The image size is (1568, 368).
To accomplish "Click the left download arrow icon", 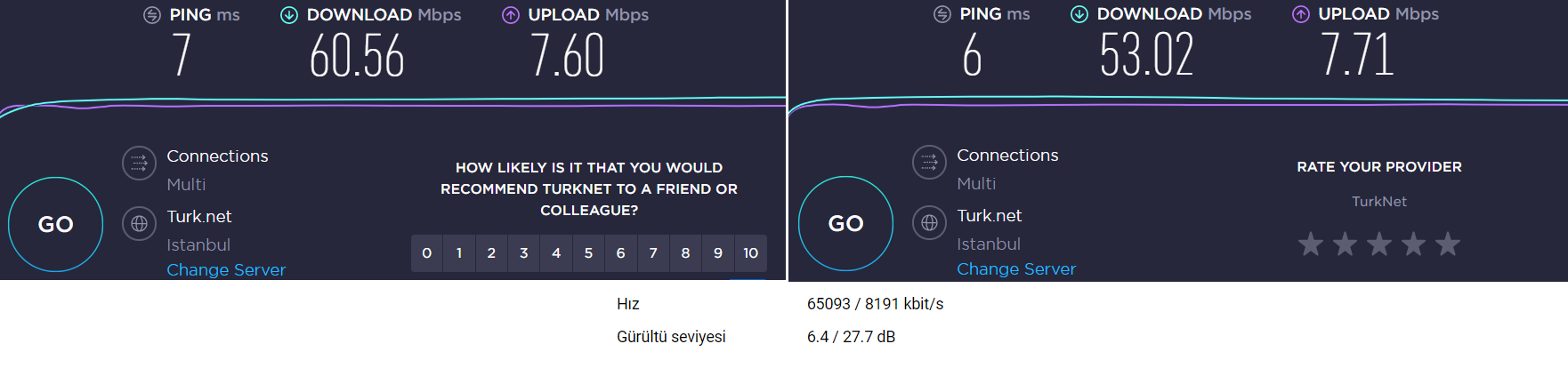I will [289, 15].
